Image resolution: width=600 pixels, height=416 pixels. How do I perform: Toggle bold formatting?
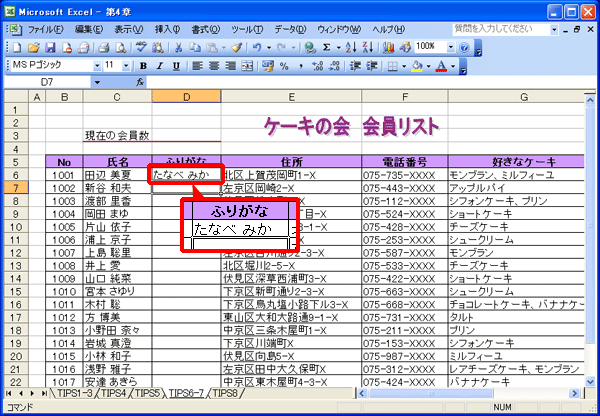point(143,66)
